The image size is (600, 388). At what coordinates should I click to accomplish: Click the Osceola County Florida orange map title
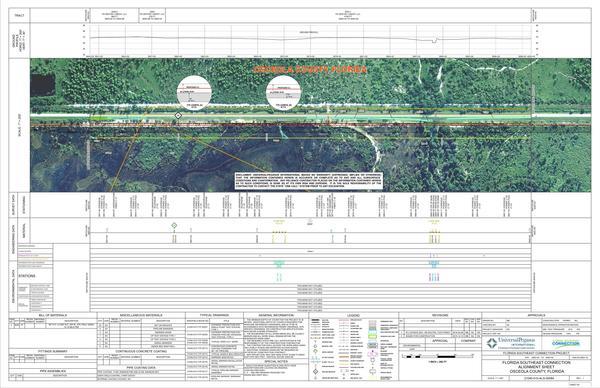(x=310, y=69)
